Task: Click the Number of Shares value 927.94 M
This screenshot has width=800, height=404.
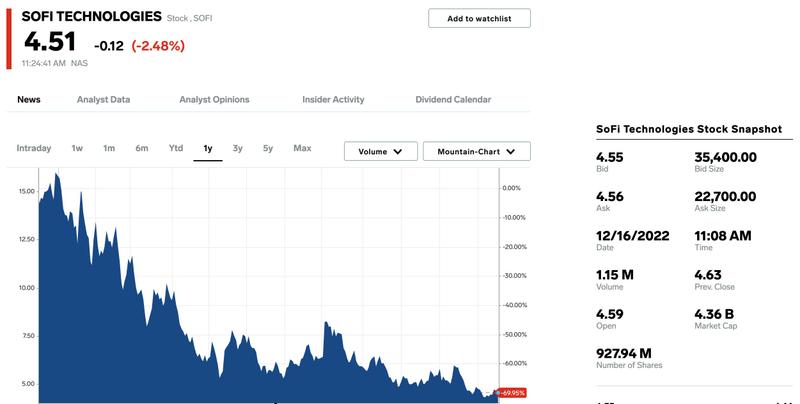Action: point(624,353)
